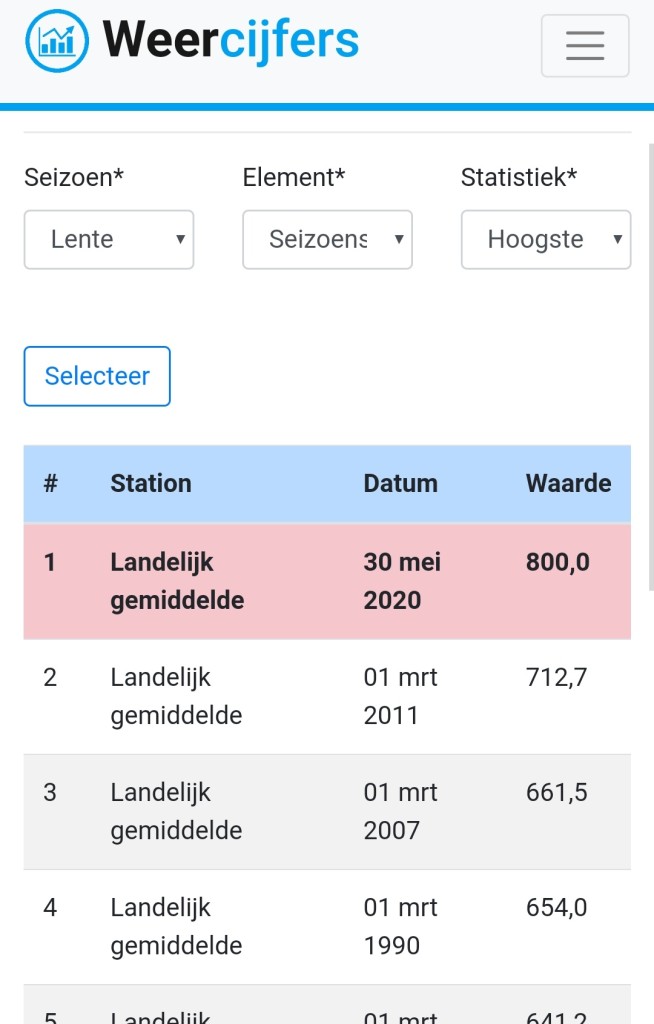Click the 712,7 value cell
The height and width of the screenshot is (1024, 654).
point(557,677)
